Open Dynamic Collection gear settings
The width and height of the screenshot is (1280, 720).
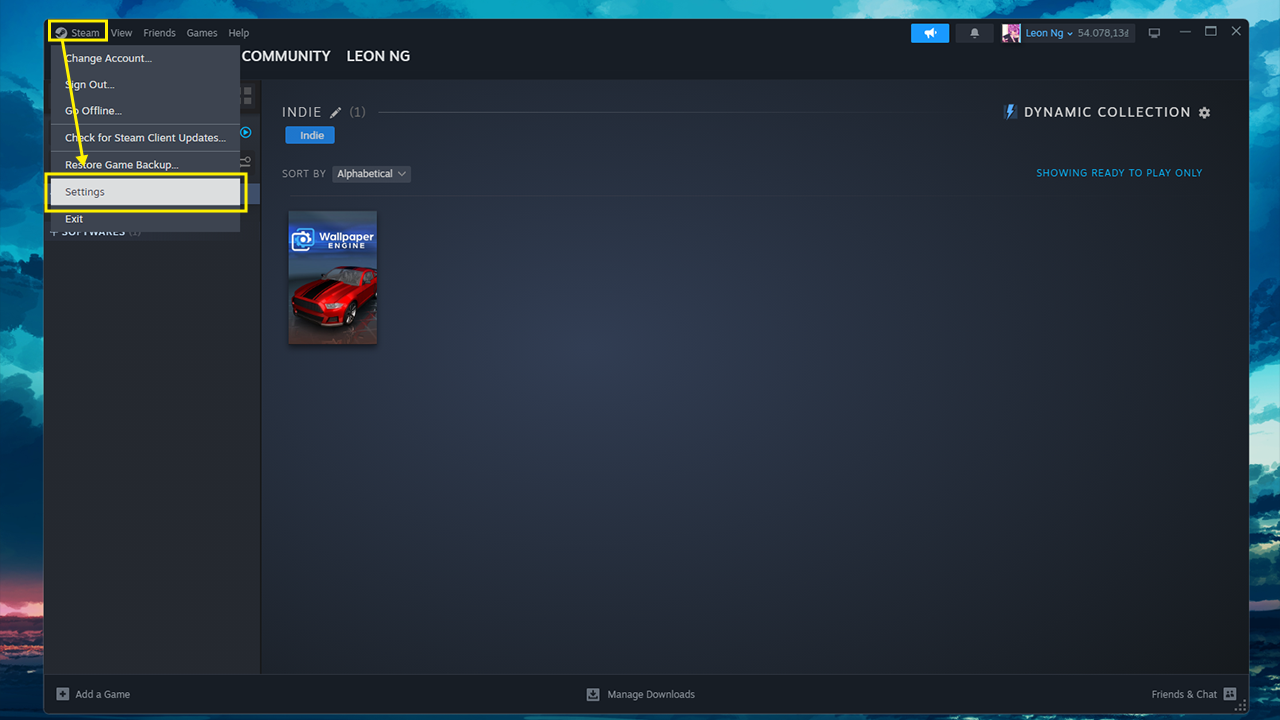tap(1204, 113)
